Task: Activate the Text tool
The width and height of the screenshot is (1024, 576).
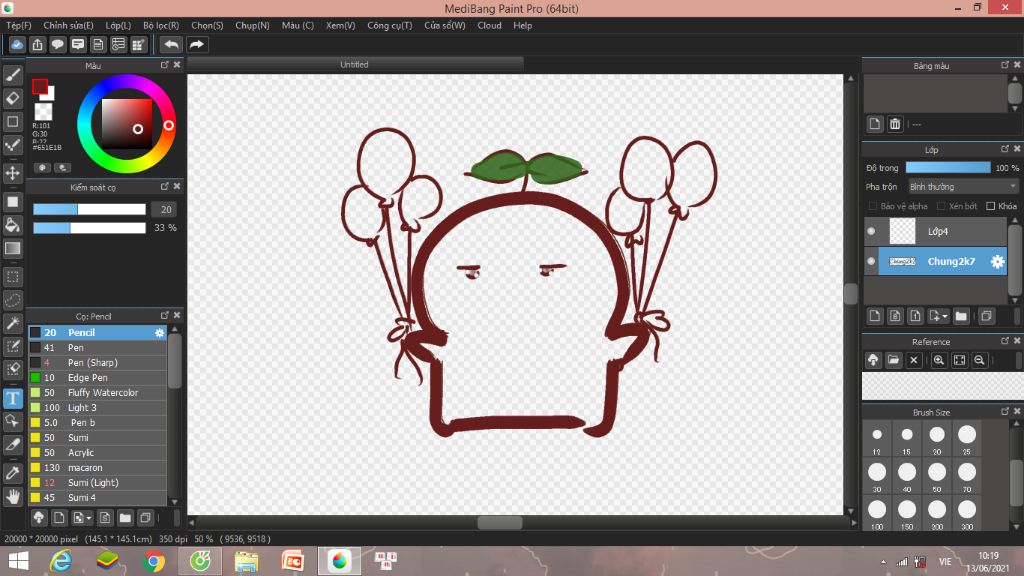Action: tap(13, 398)
